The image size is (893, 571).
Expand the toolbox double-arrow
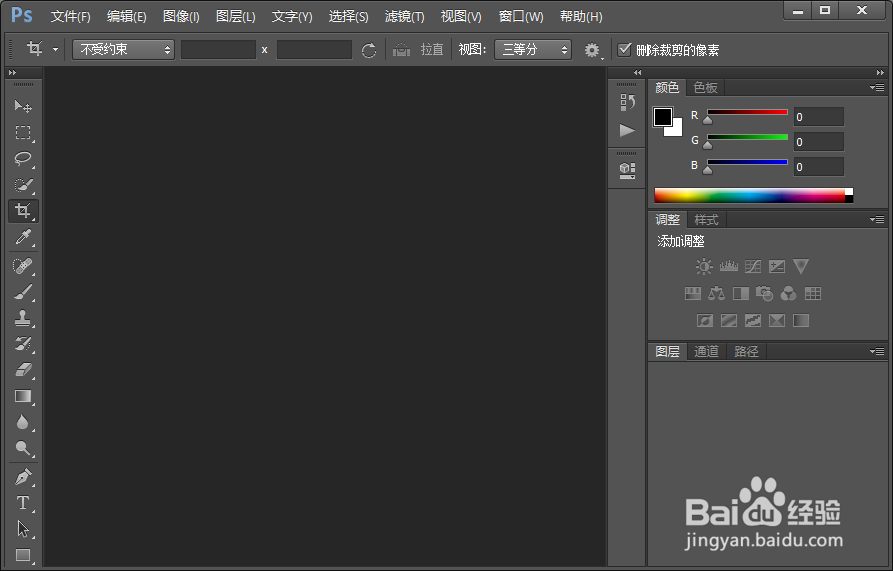12,72
